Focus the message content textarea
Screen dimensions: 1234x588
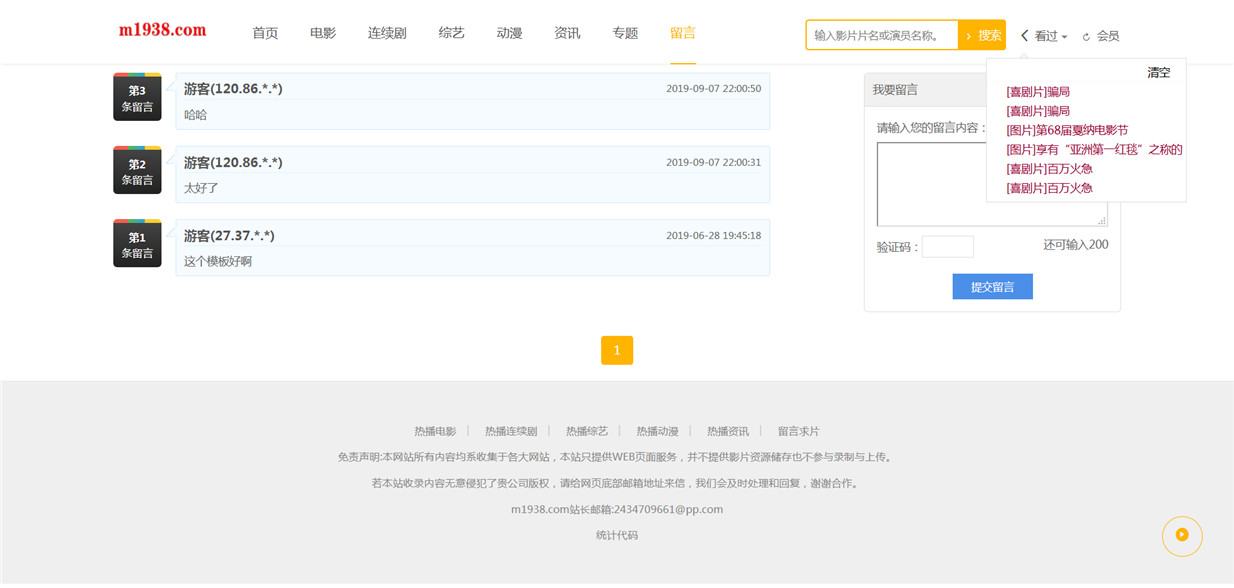tap(992, 184)
